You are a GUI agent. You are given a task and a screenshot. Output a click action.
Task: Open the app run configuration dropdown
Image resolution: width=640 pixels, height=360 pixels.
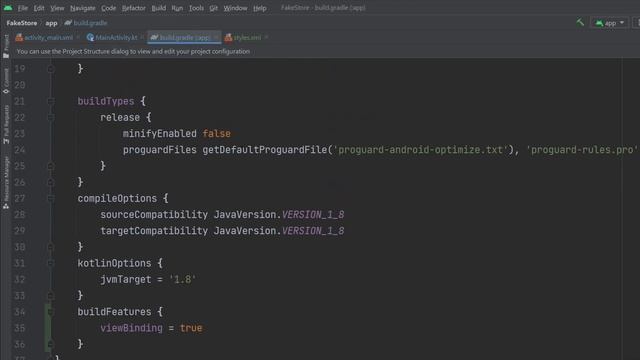pos(610,23)
